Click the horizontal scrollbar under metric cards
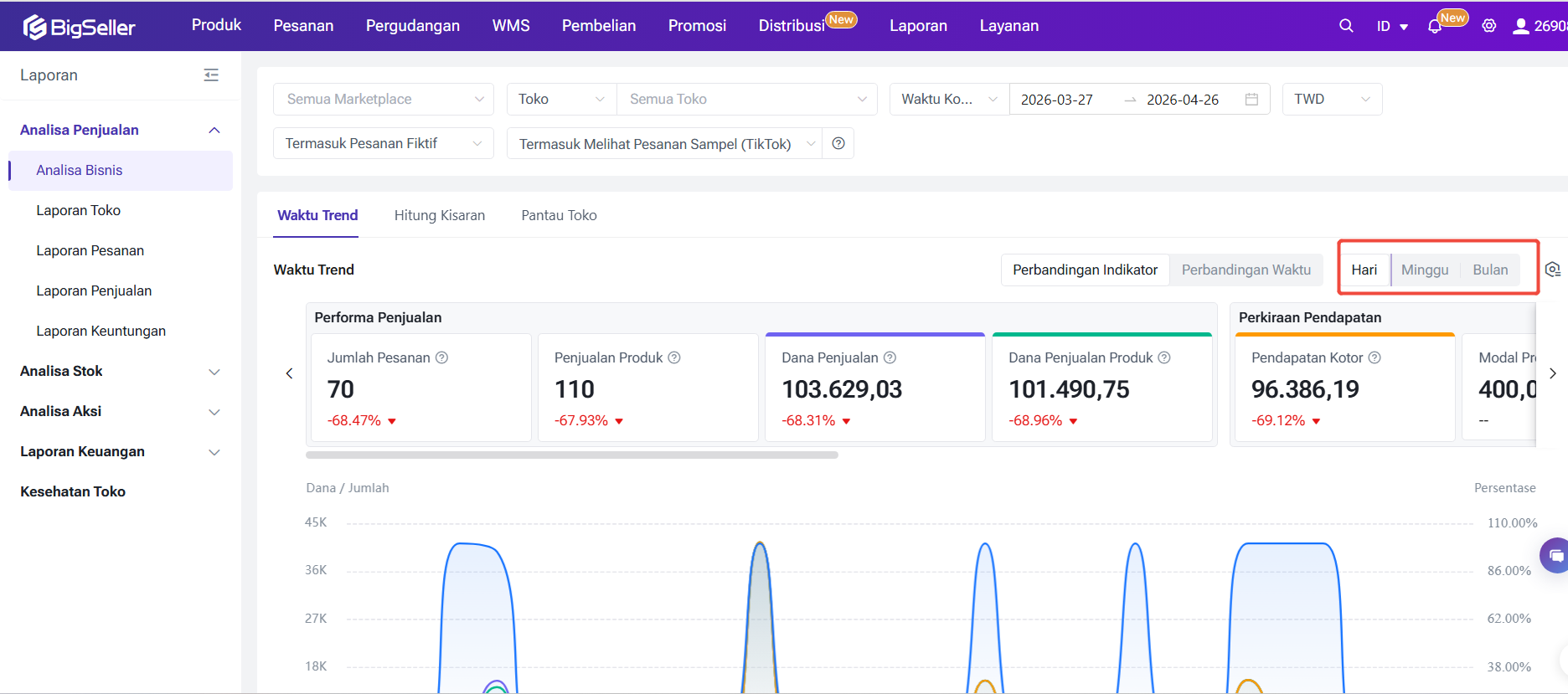The image size is (1568, 694). [571, 455]
